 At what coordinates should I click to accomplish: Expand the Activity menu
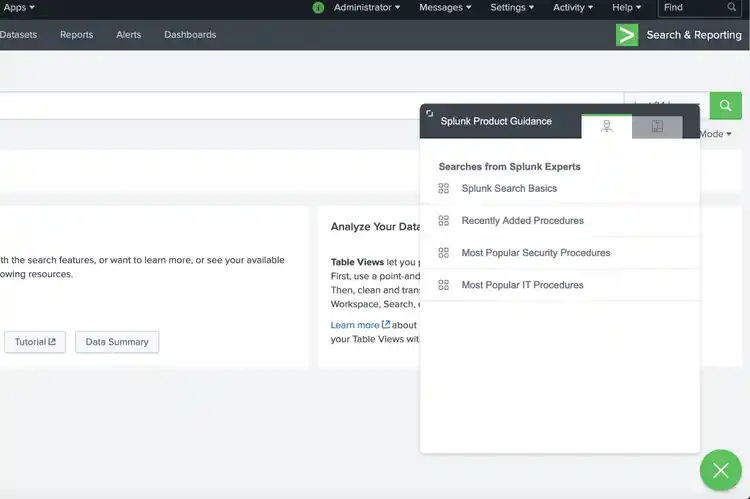pos(573,8)
